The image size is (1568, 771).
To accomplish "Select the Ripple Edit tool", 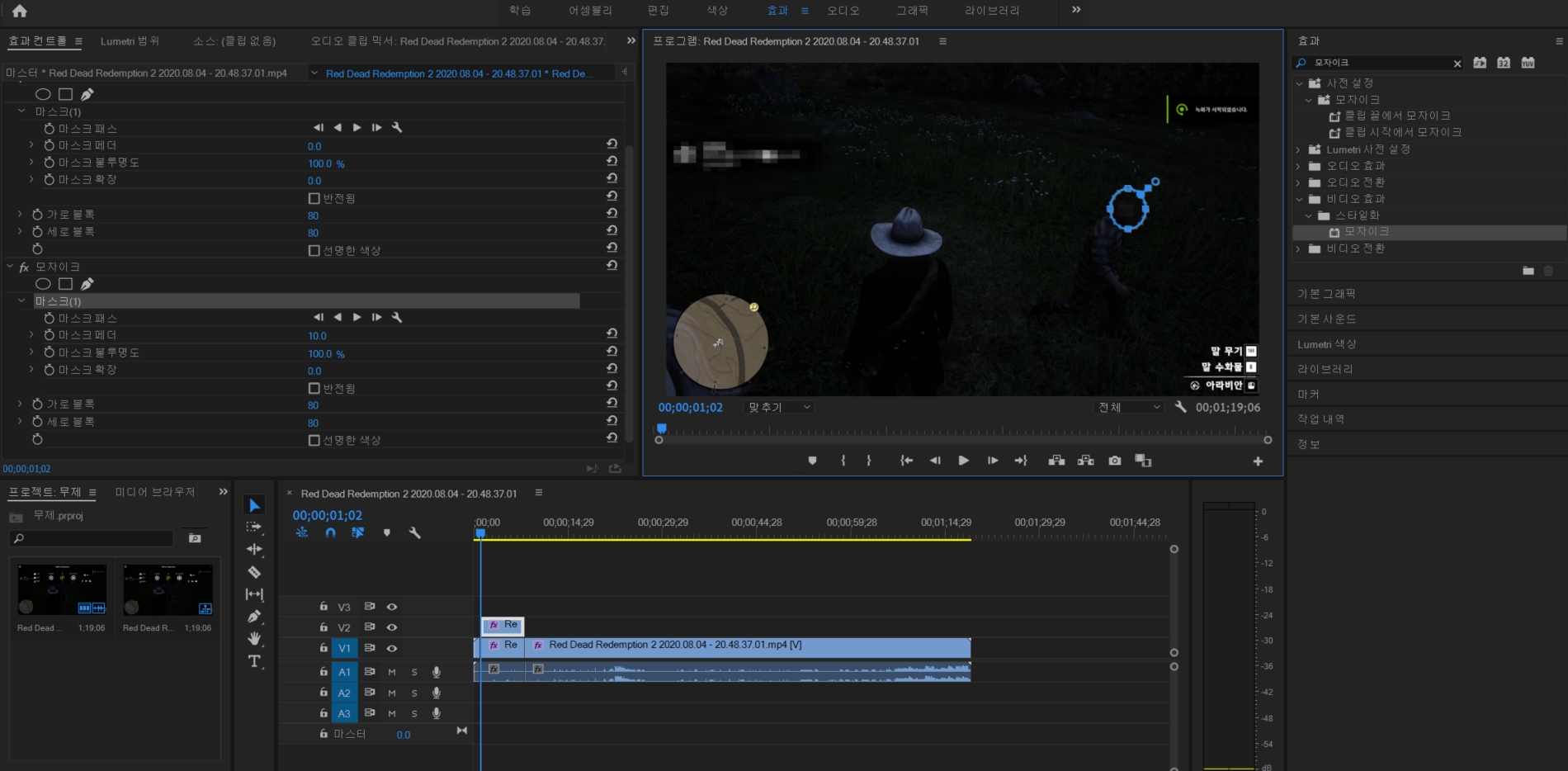I will click(254, 549).
